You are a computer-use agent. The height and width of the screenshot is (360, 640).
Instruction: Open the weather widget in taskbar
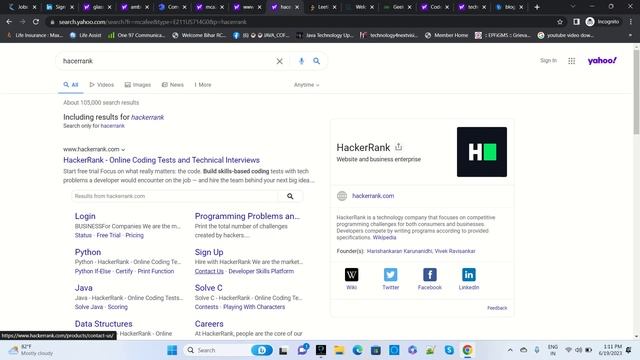point(32,350)
